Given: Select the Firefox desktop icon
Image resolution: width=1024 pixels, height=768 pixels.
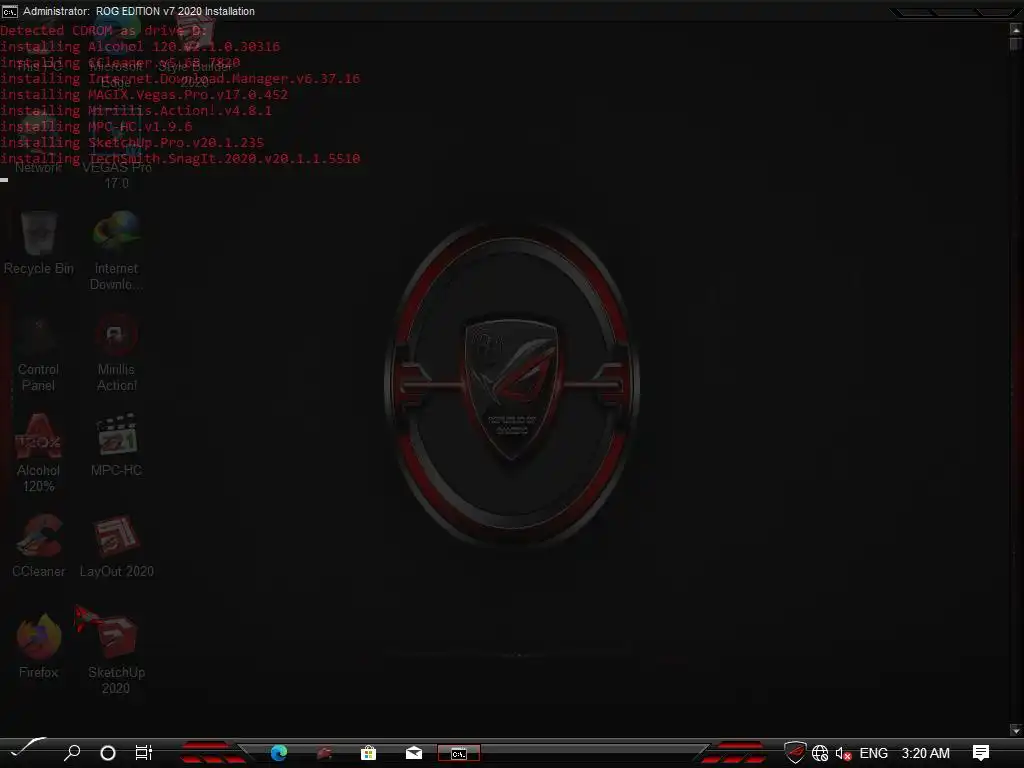Looking at the screenshot, I should click(x=39, y=647).
